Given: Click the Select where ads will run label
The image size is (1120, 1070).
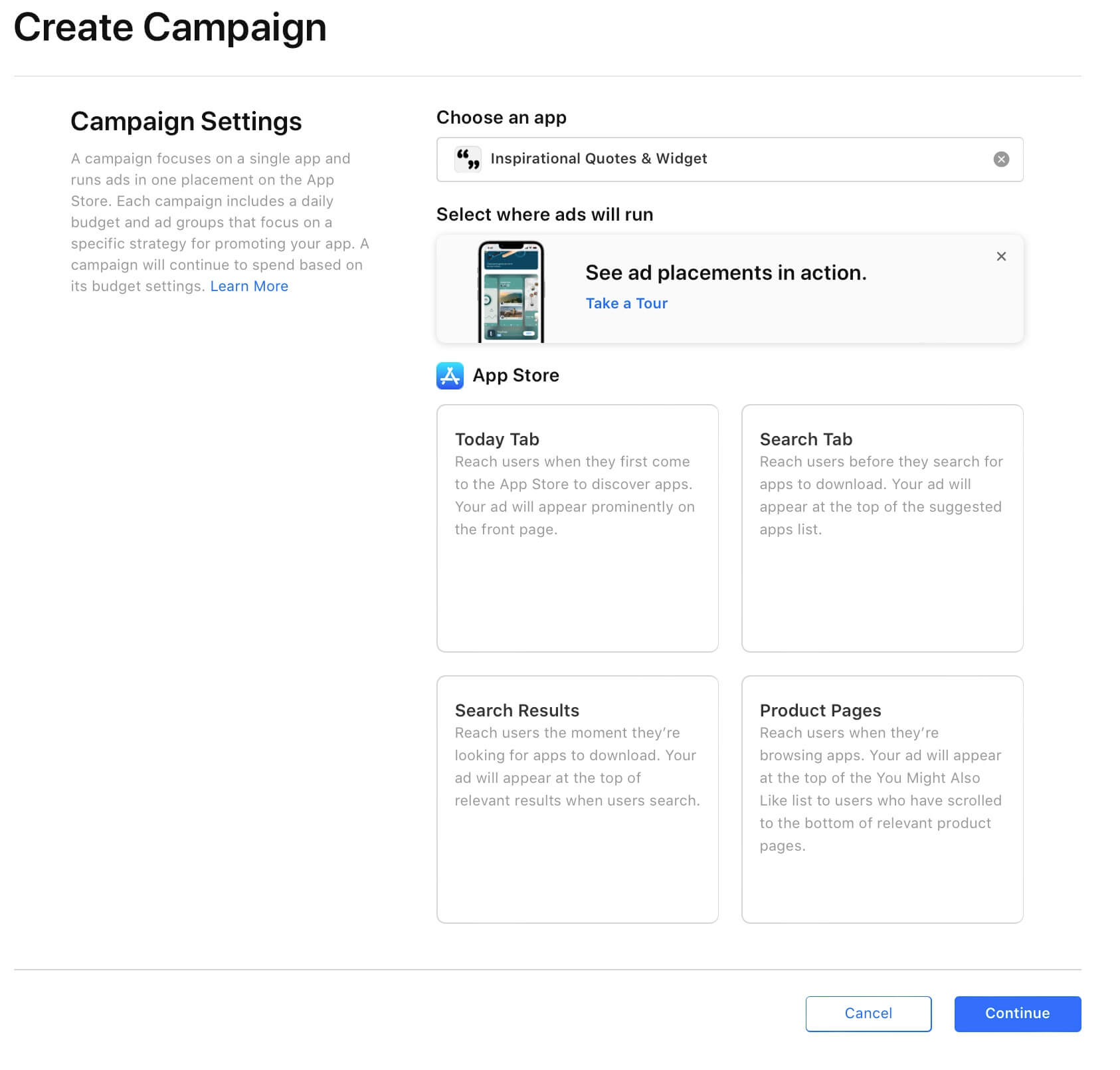Looking at the screenshot, I should tap(544, 215).
